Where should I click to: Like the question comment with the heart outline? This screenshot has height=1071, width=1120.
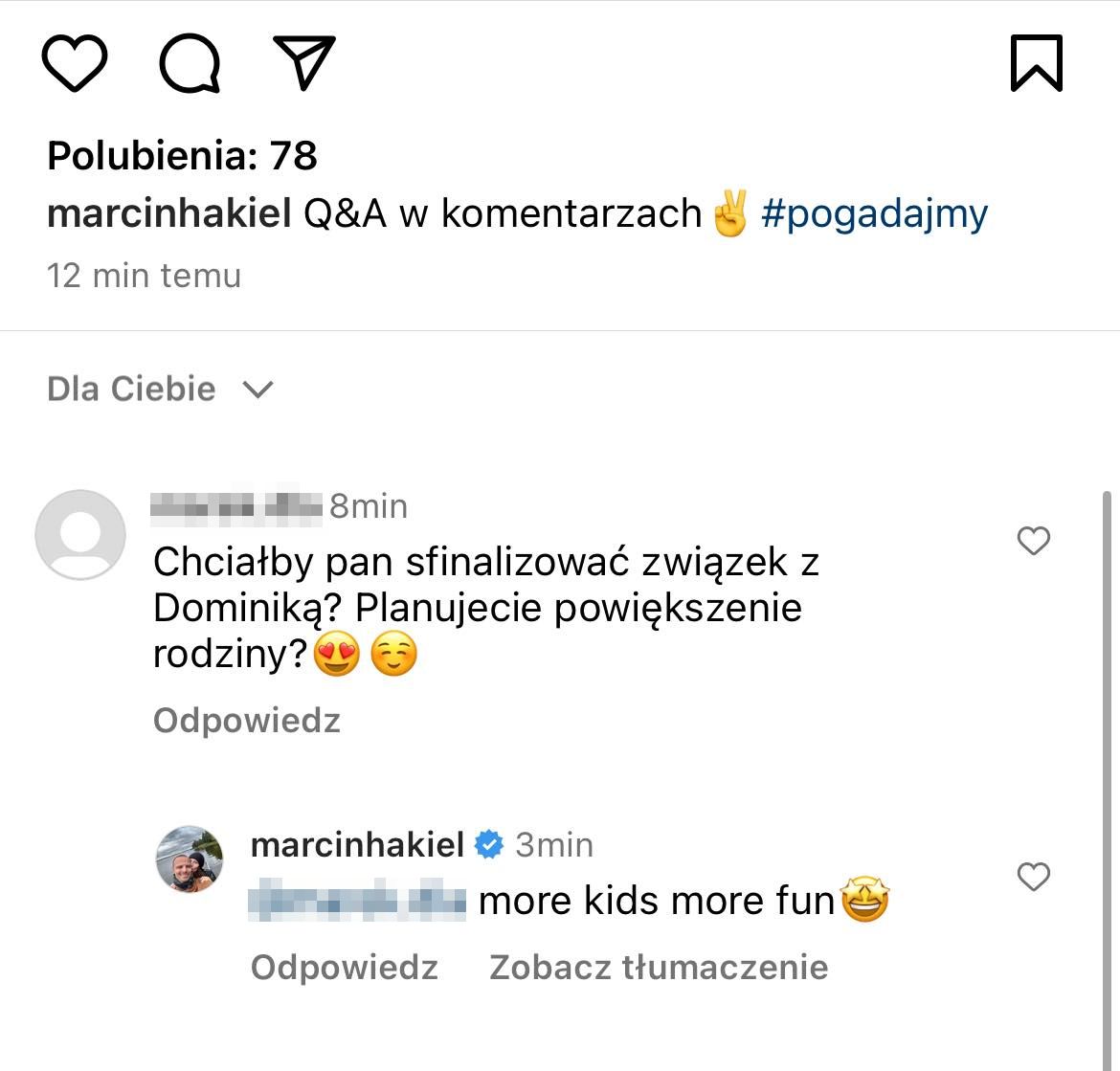tap(1033, 541)
